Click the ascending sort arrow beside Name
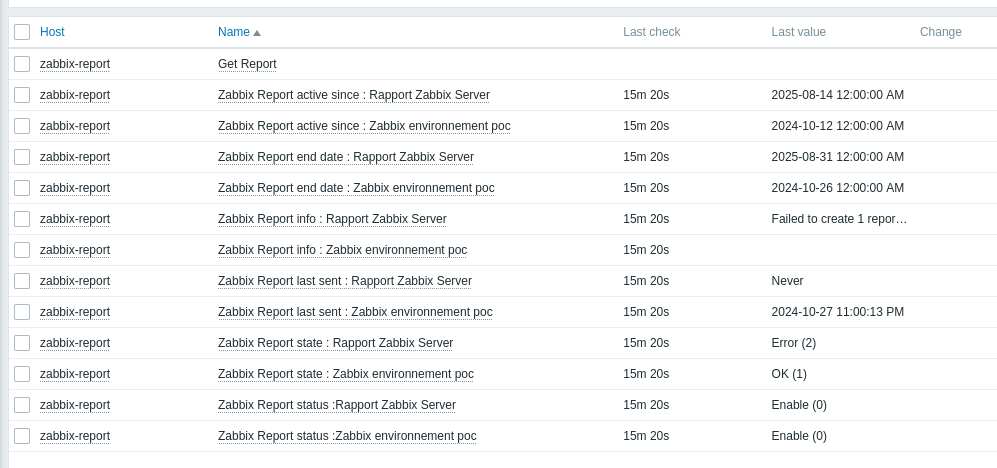This screenshot has width=997, height=468. 257,33
